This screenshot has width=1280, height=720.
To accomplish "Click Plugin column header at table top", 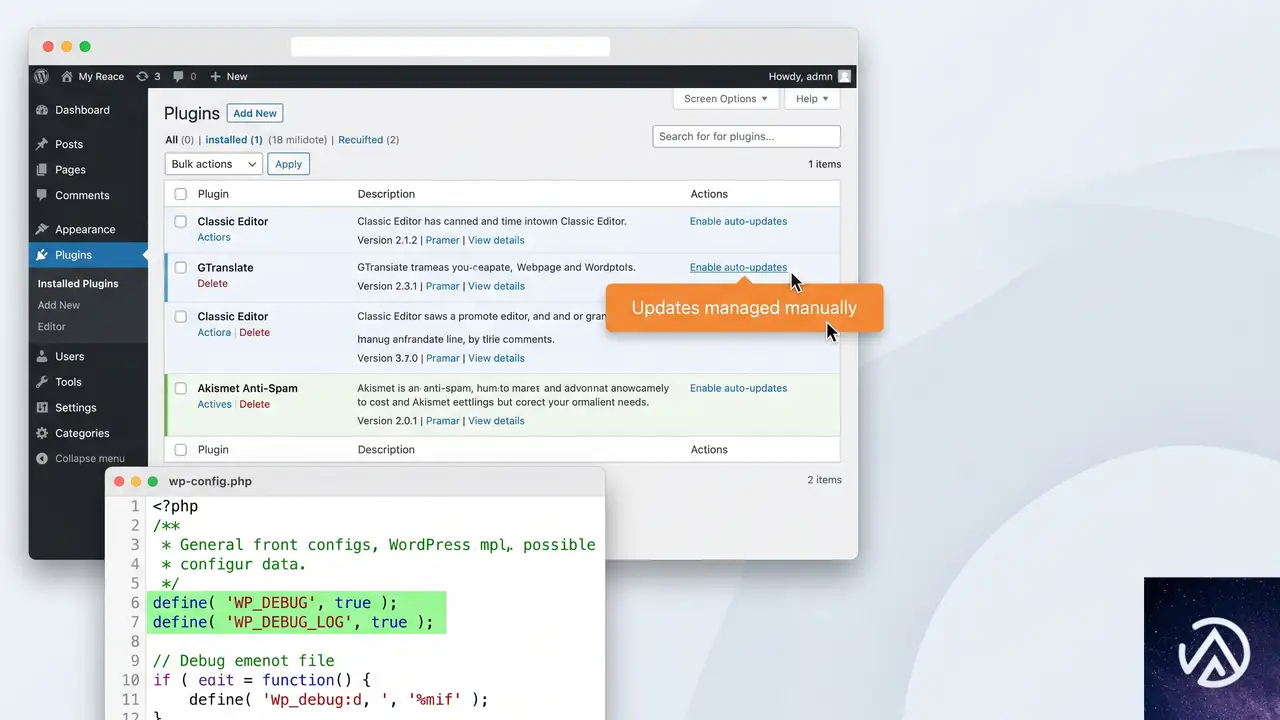I will 213,194.
